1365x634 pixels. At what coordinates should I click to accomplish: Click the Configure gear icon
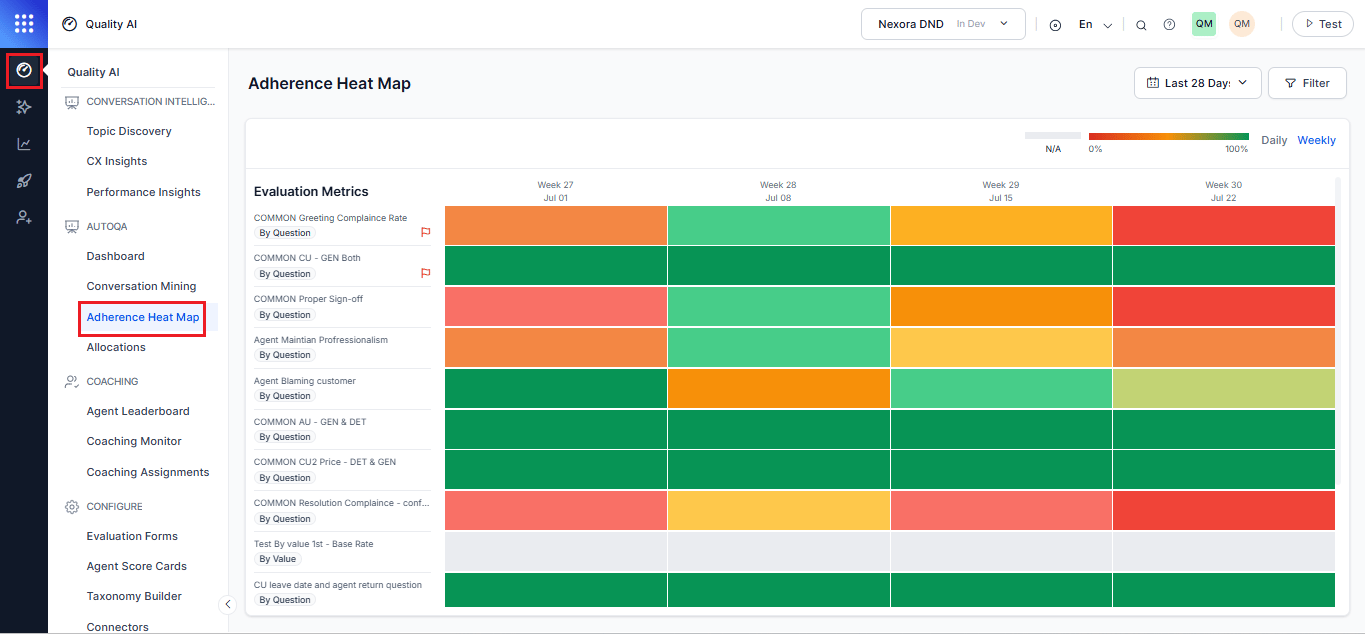click(71, 506)
